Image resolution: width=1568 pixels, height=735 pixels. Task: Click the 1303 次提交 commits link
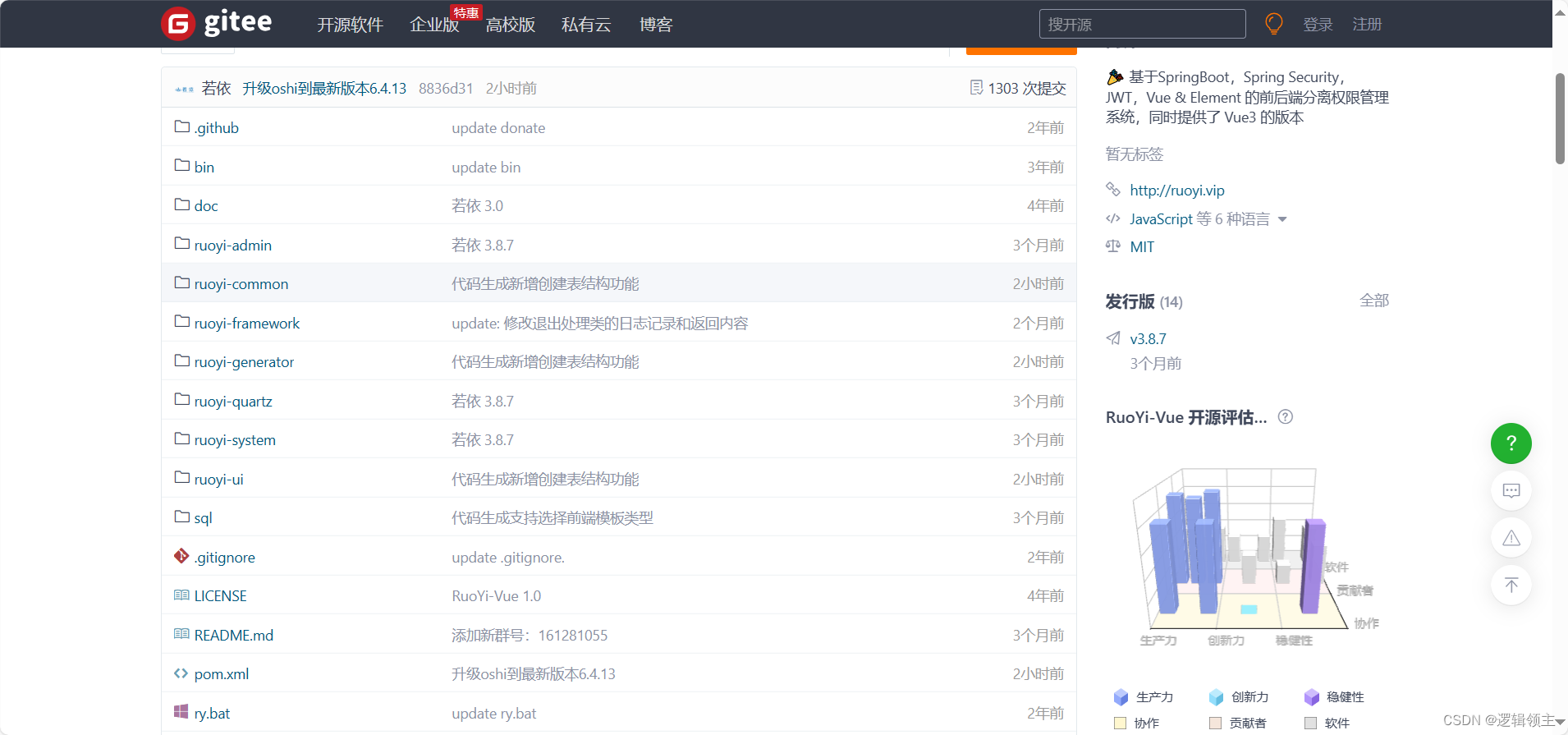[1026, 88]
